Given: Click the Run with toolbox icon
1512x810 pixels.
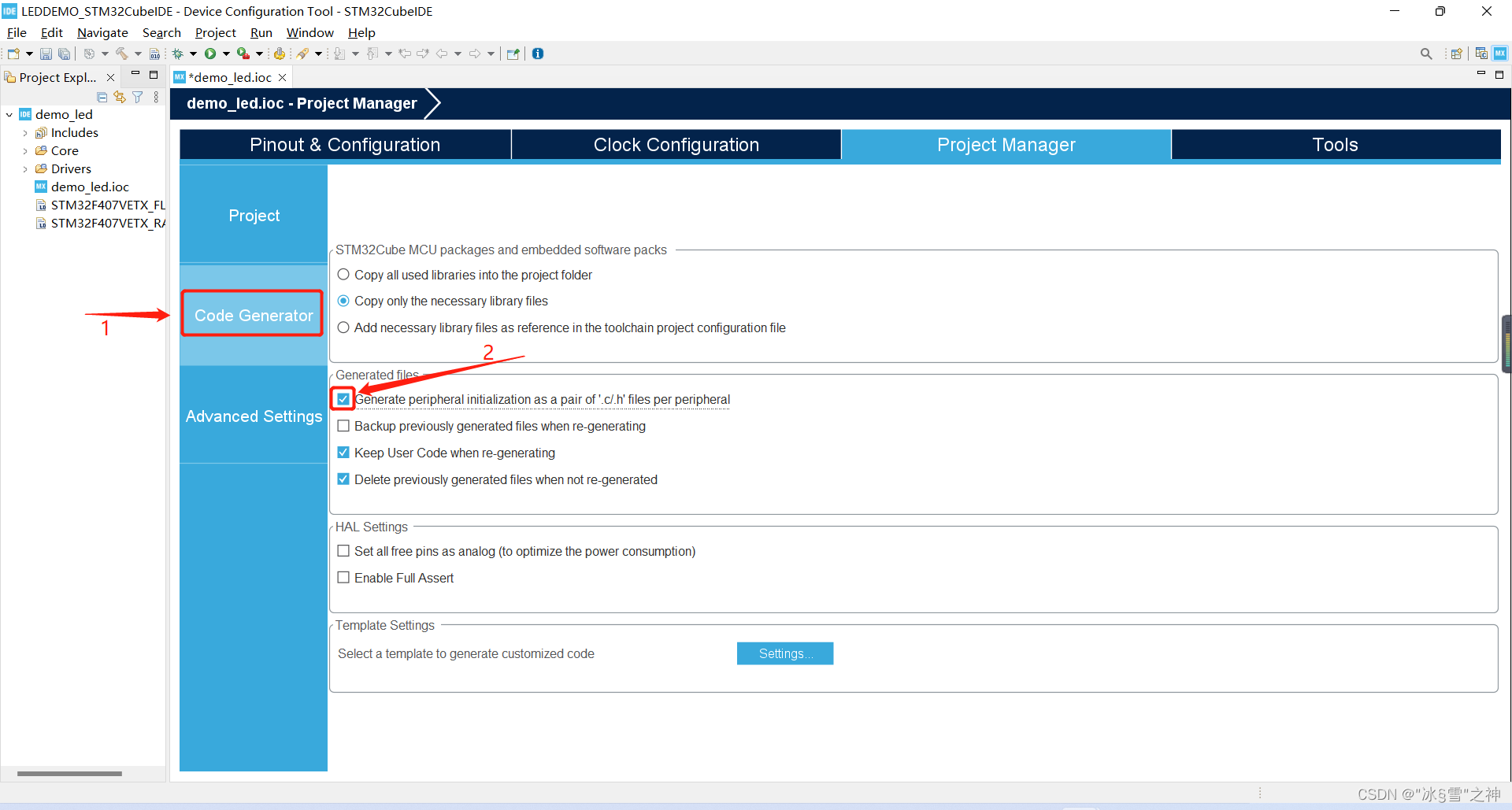Looking at the screenshot, I should coord(243,54).
